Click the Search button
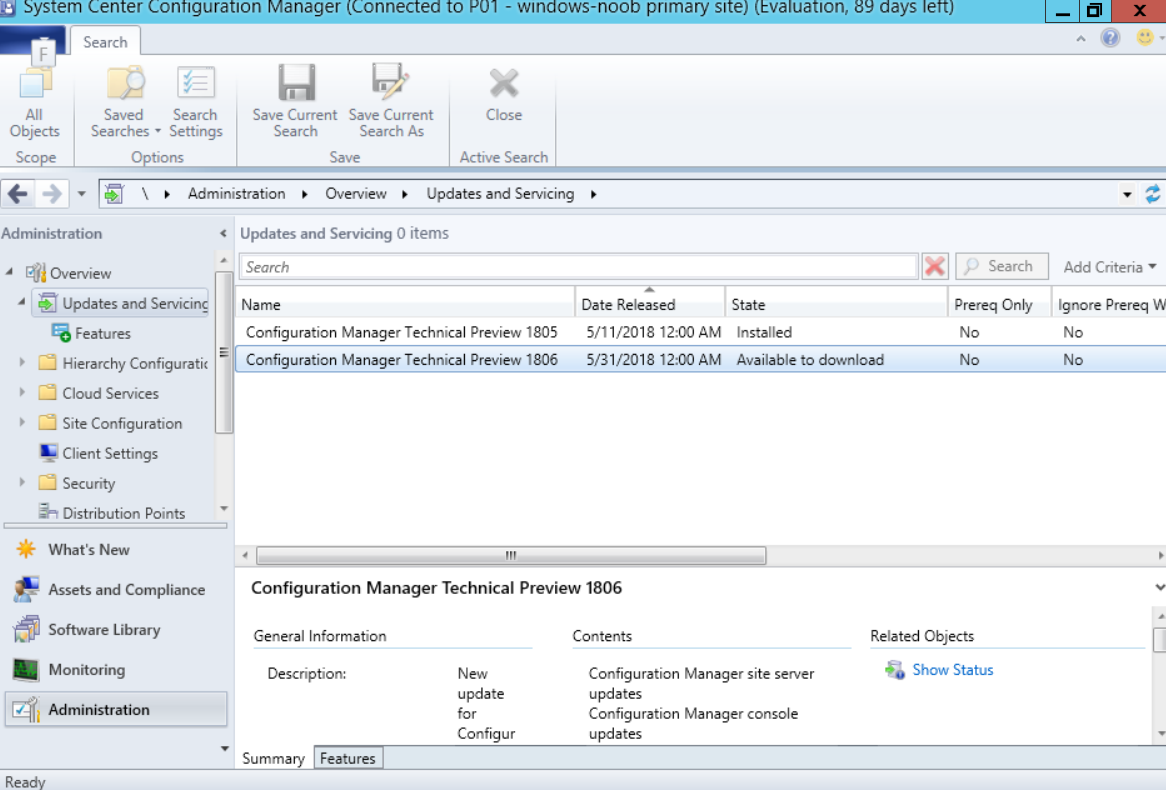 (x=1002, y=266)
